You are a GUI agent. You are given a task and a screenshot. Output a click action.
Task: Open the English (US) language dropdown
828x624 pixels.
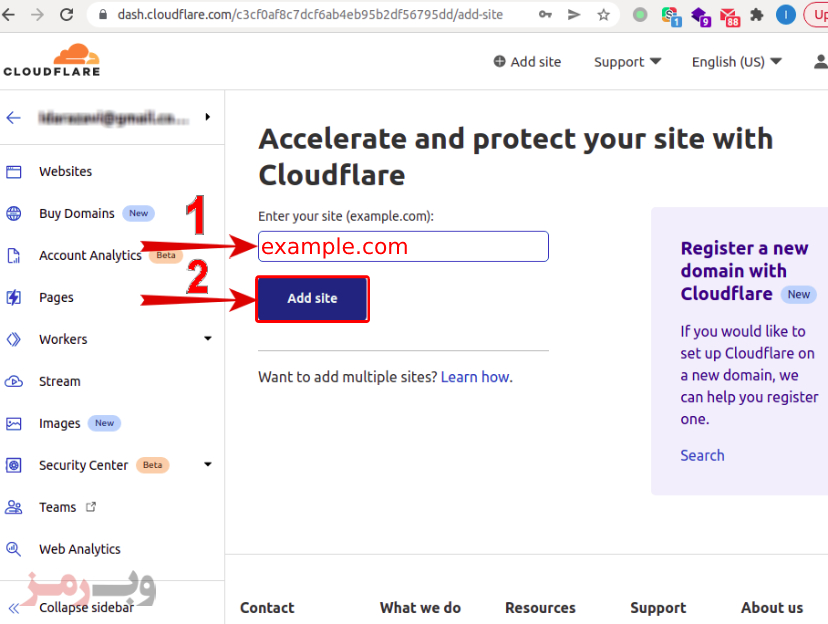point(737,62)
